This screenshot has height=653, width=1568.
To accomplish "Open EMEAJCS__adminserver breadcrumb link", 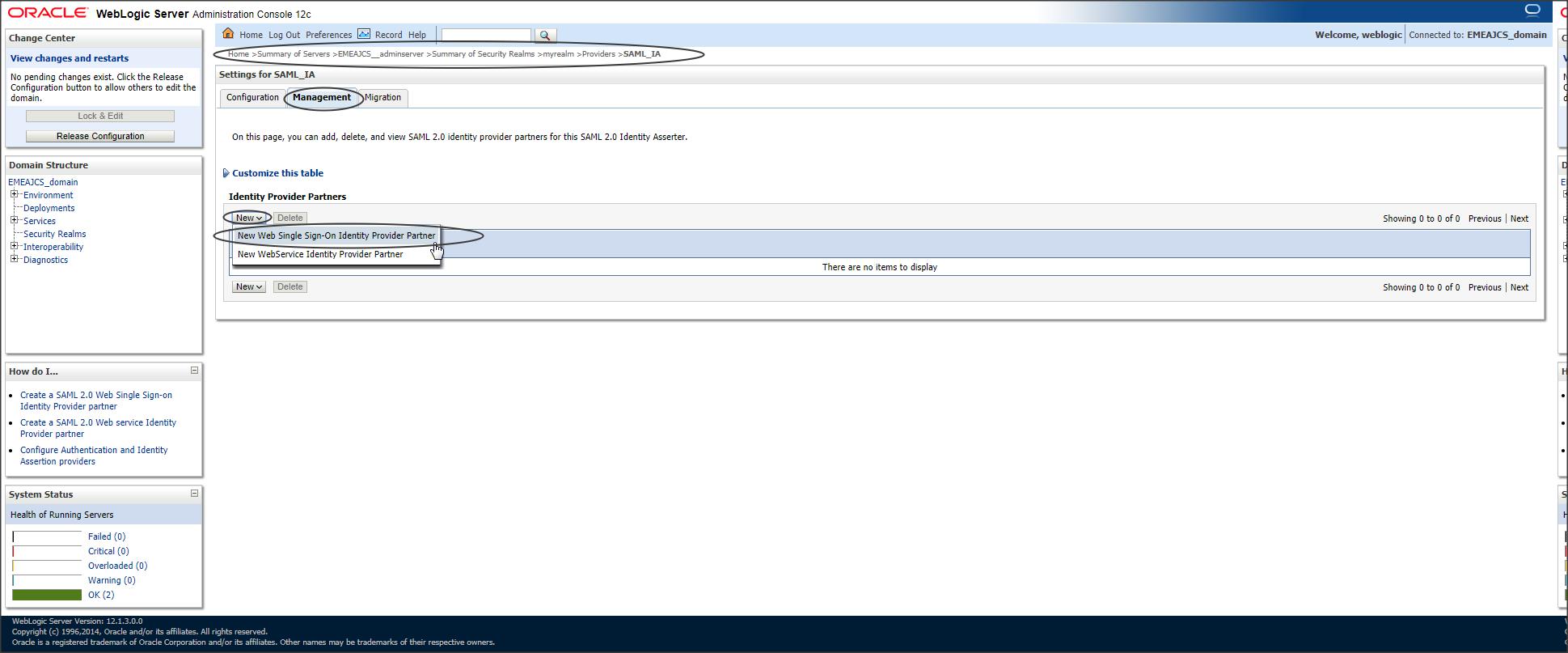I will tap(381, 54).
